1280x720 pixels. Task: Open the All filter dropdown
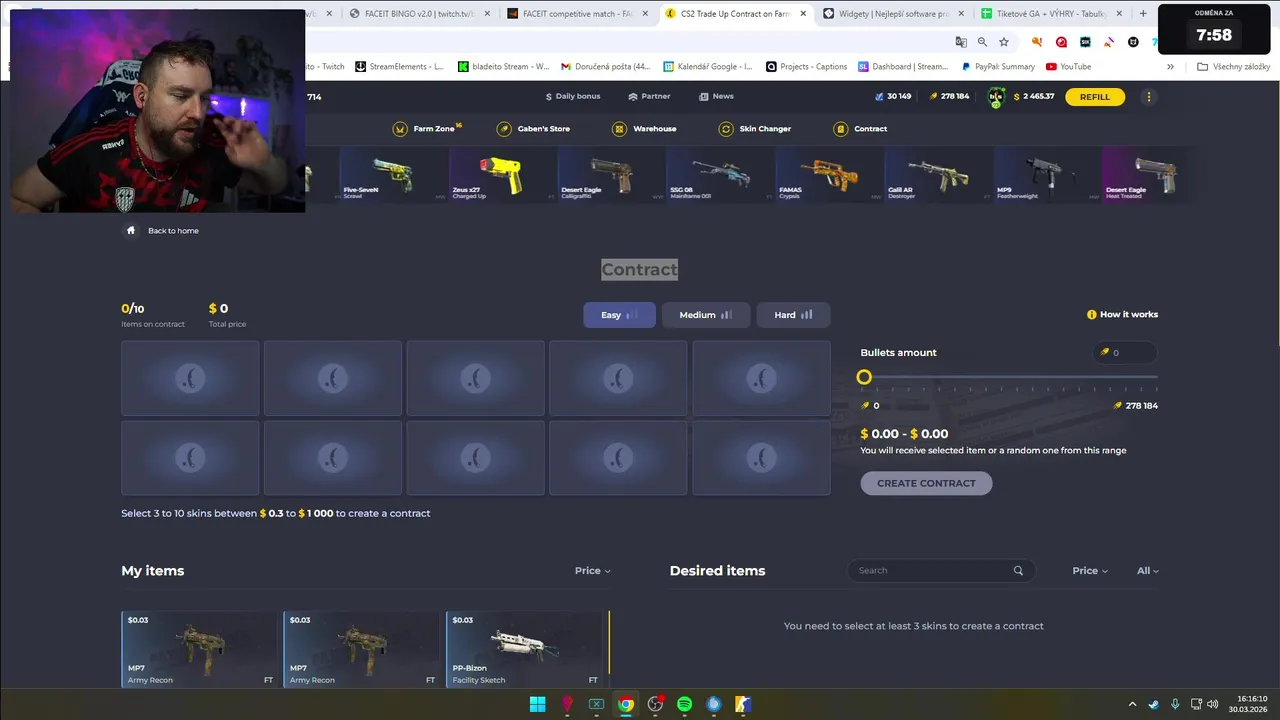1147,571
